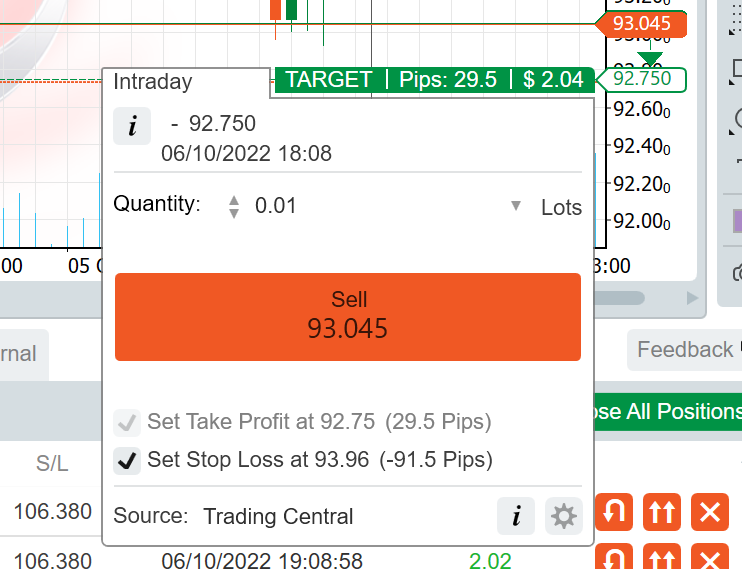Image resolution: width=742 pixels, height=569 pixels.
Task: Close the first position with X icon
Action: (x=710, y=512)
